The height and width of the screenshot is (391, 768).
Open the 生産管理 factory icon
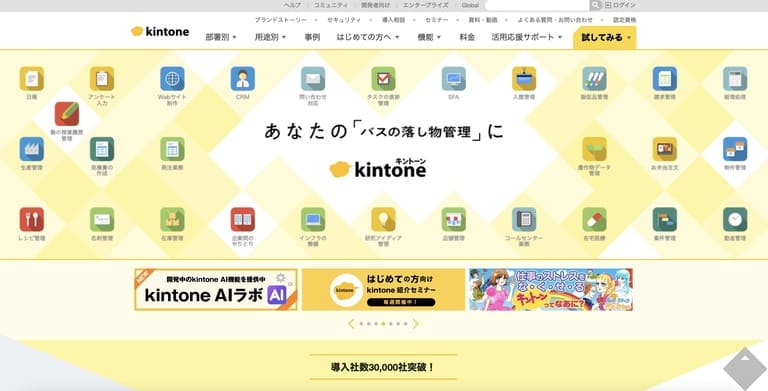[x=32, y=149]
